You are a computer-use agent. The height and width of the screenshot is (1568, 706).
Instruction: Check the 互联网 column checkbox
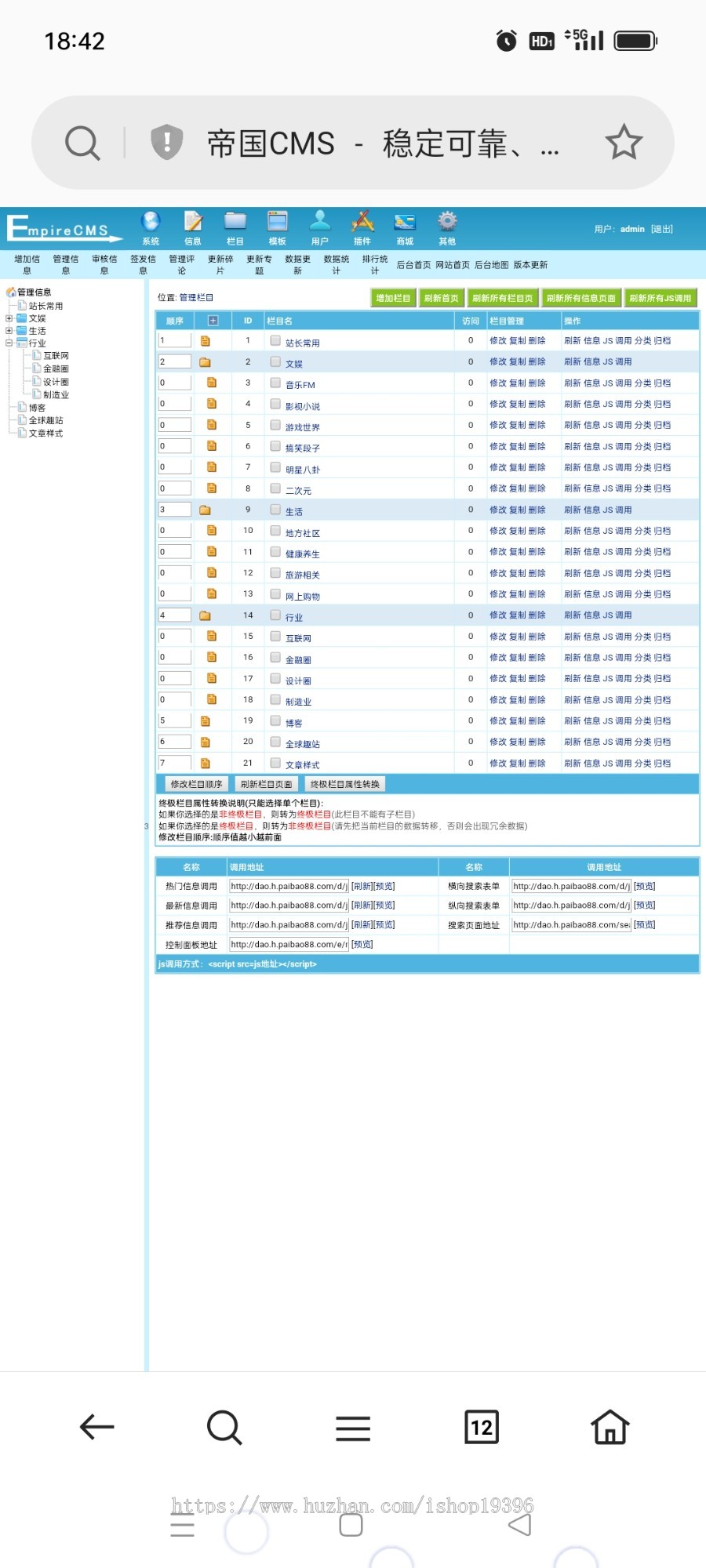point(275,636)
